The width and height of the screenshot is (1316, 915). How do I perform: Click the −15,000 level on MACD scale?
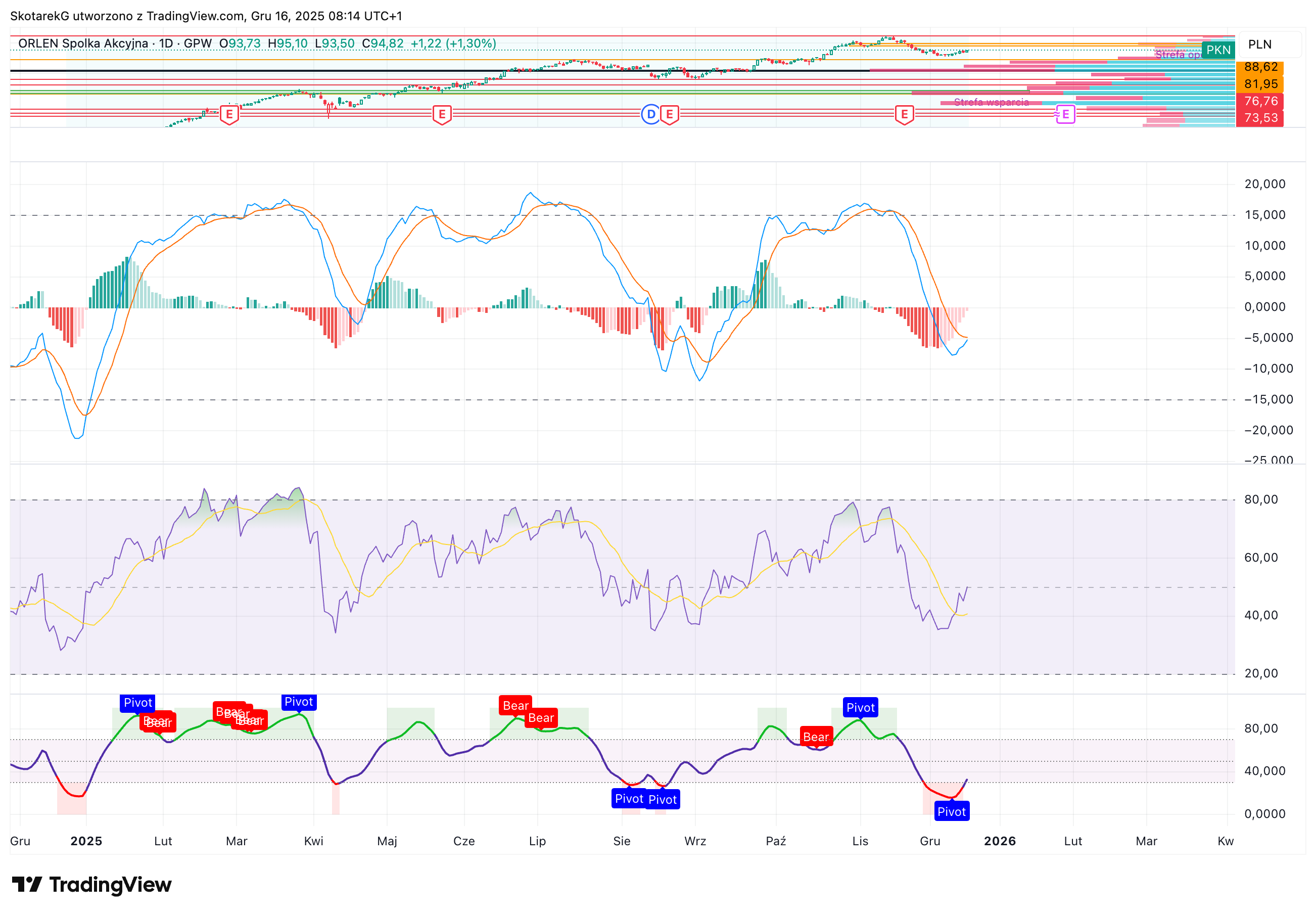point(1268,399)
